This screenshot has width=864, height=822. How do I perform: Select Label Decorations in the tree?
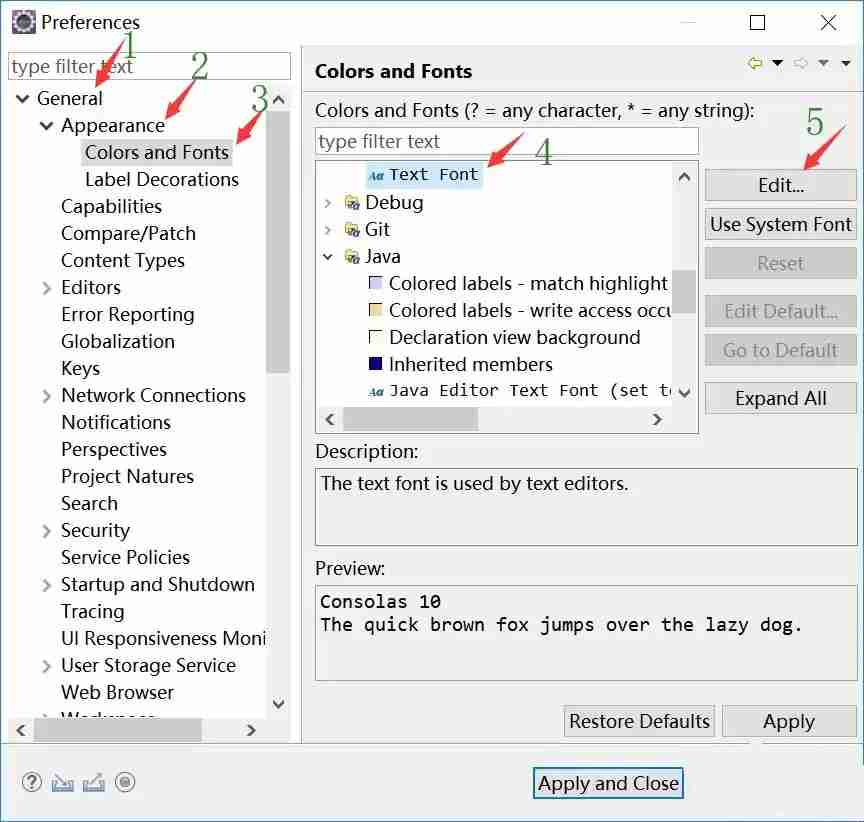pos(162,180)
